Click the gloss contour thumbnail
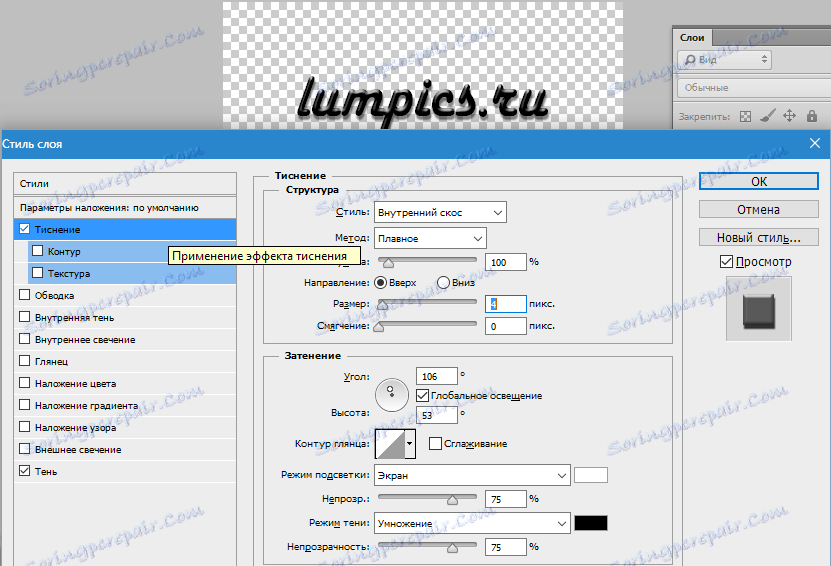This screenshot has height=566, width=831. click(x=390, y=444)
